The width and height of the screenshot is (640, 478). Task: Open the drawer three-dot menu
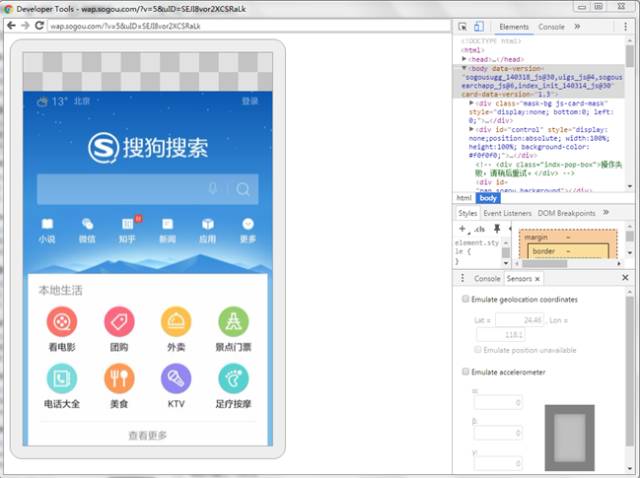tap(462, 278)
